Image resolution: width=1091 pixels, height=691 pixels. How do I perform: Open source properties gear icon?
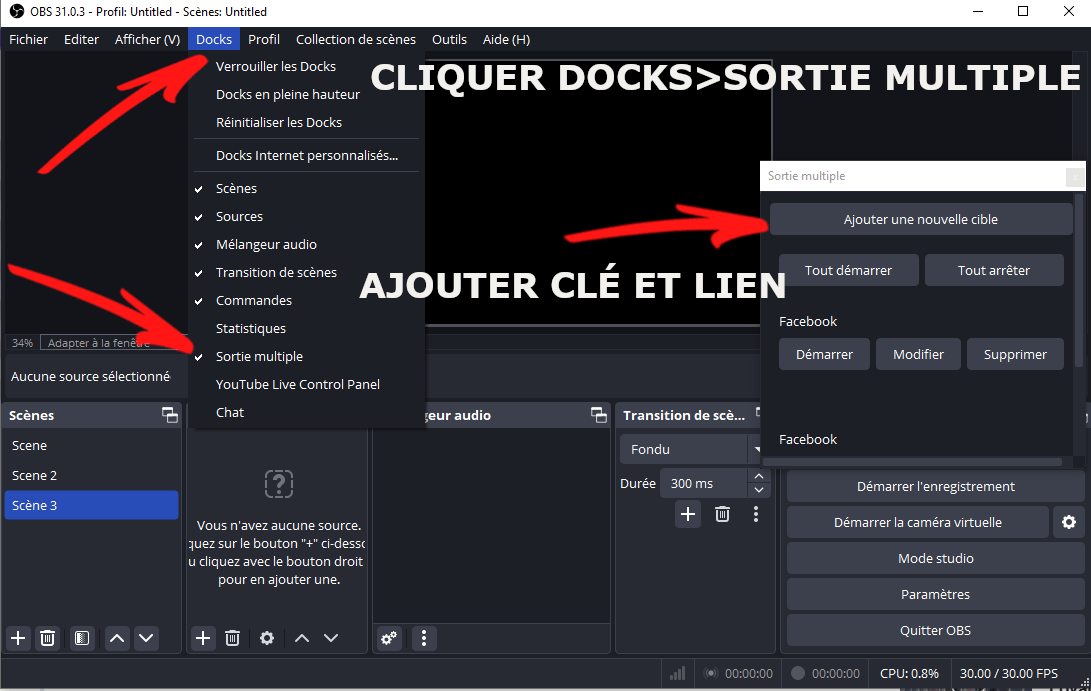coord(267,638)
